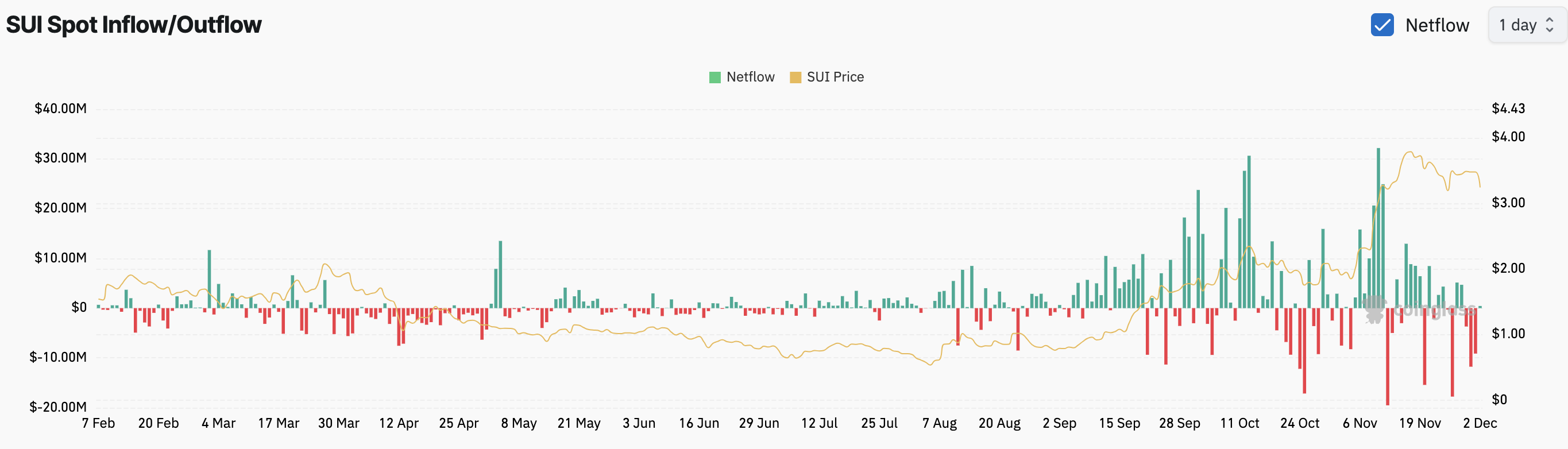1568x449 pixels.
Task: Select the 8 May x-axis date label
Action: coord(519,423)
